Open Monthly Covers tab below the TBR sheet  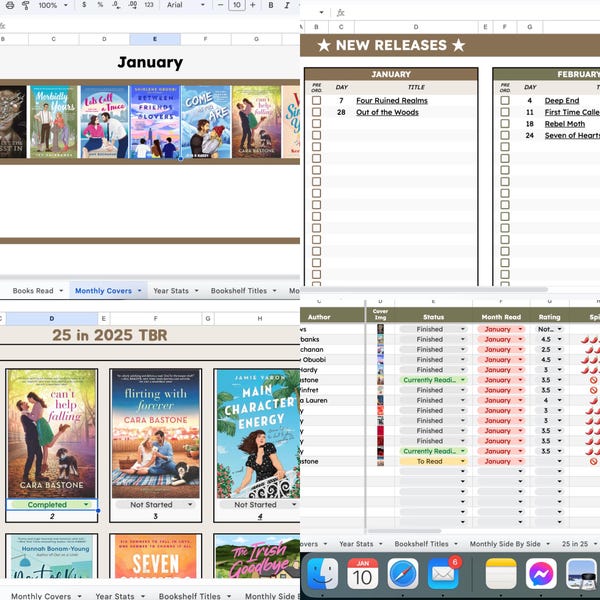coord(41,595)
